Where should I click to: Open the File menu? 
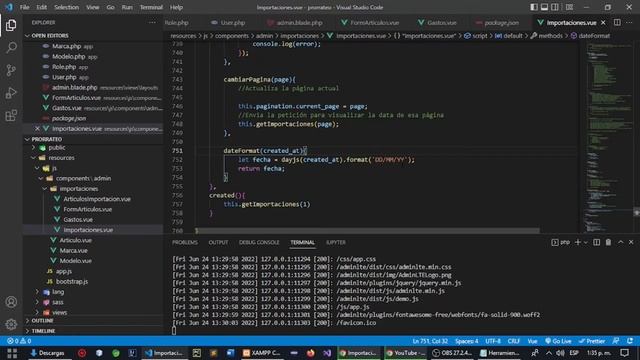click(x=24, y=7)
